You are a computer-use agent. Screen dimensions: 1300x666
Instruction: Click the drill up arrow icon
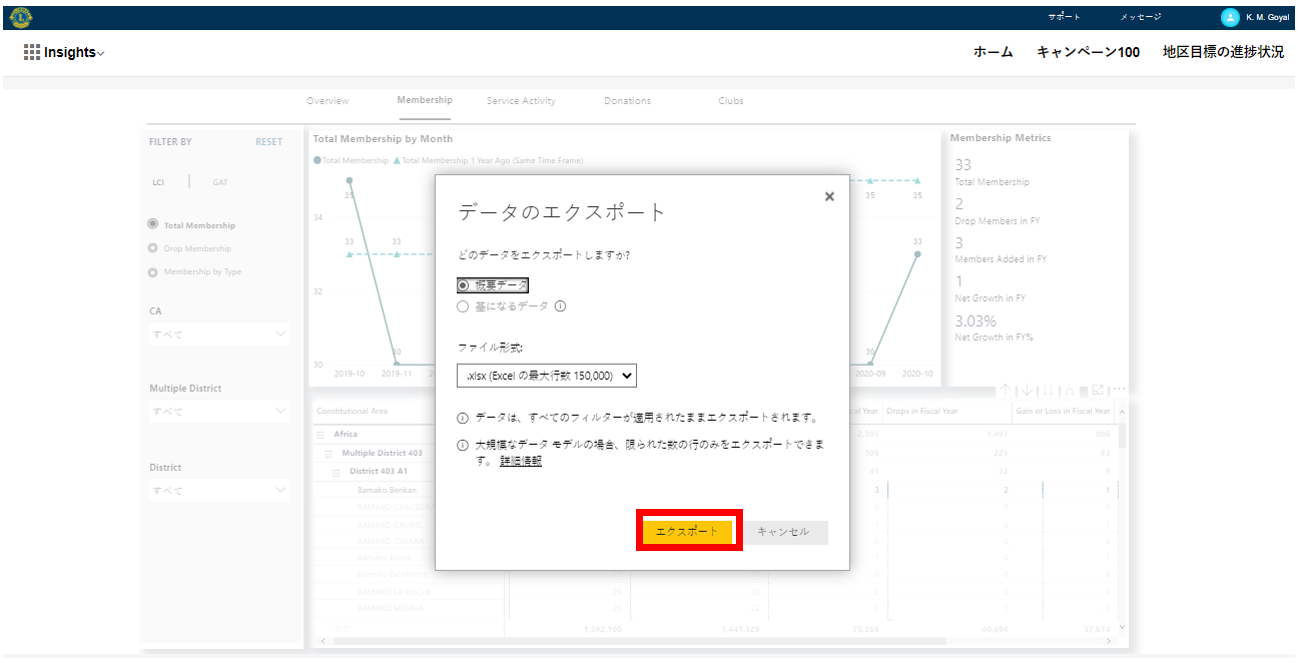1005,390
